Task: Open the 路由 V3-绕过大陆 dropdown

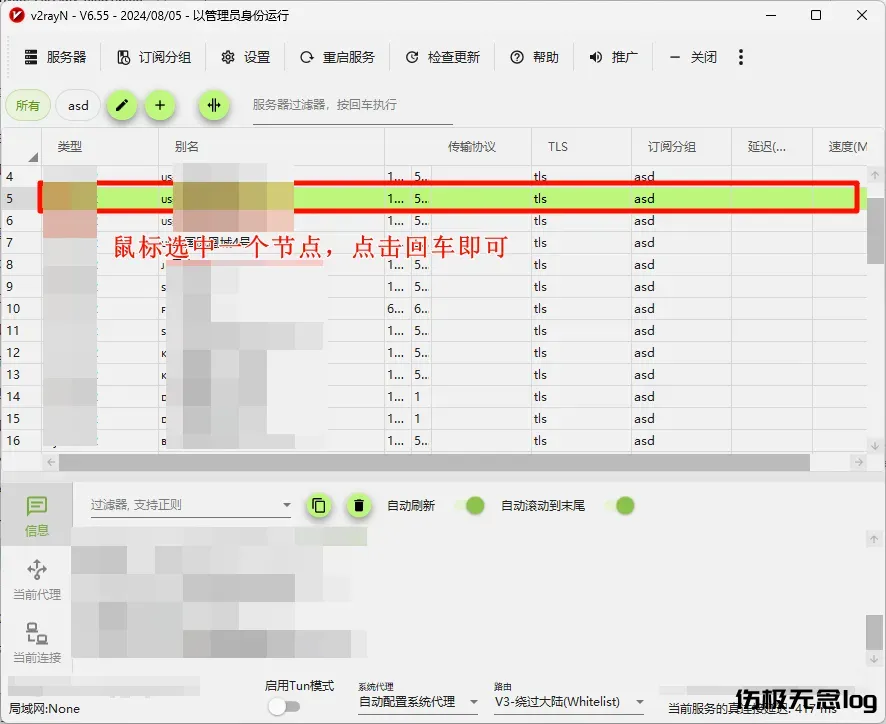Action: click(569, 702)
